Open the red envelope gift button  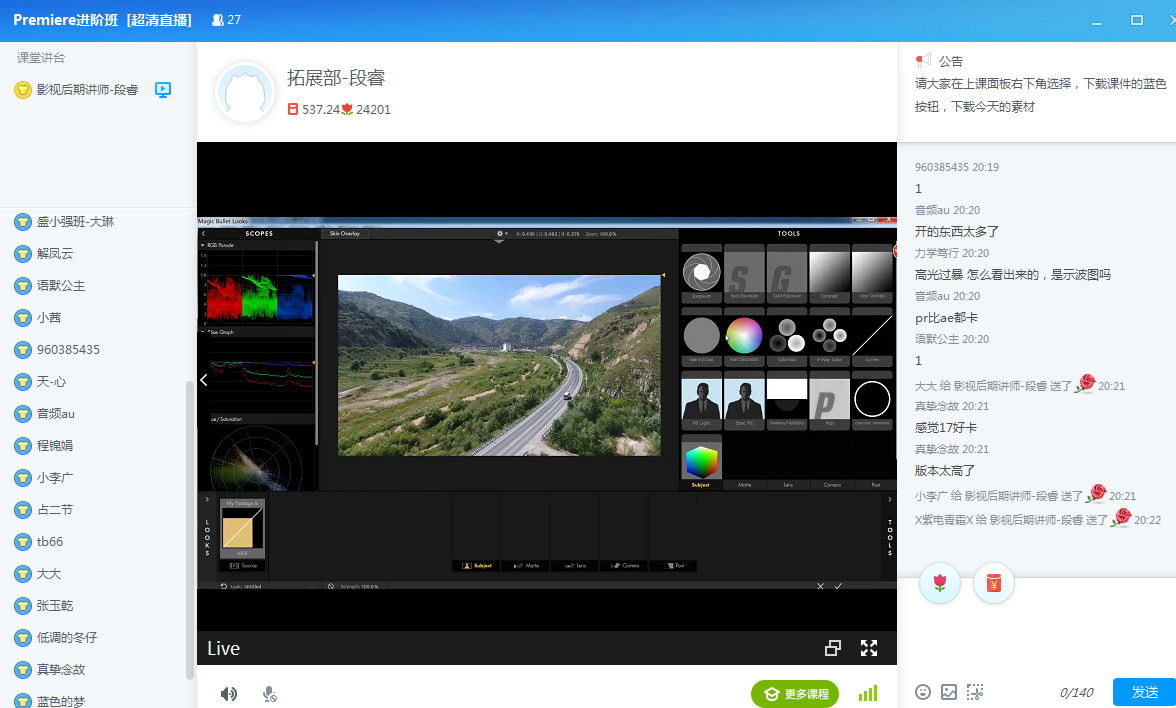993,583
